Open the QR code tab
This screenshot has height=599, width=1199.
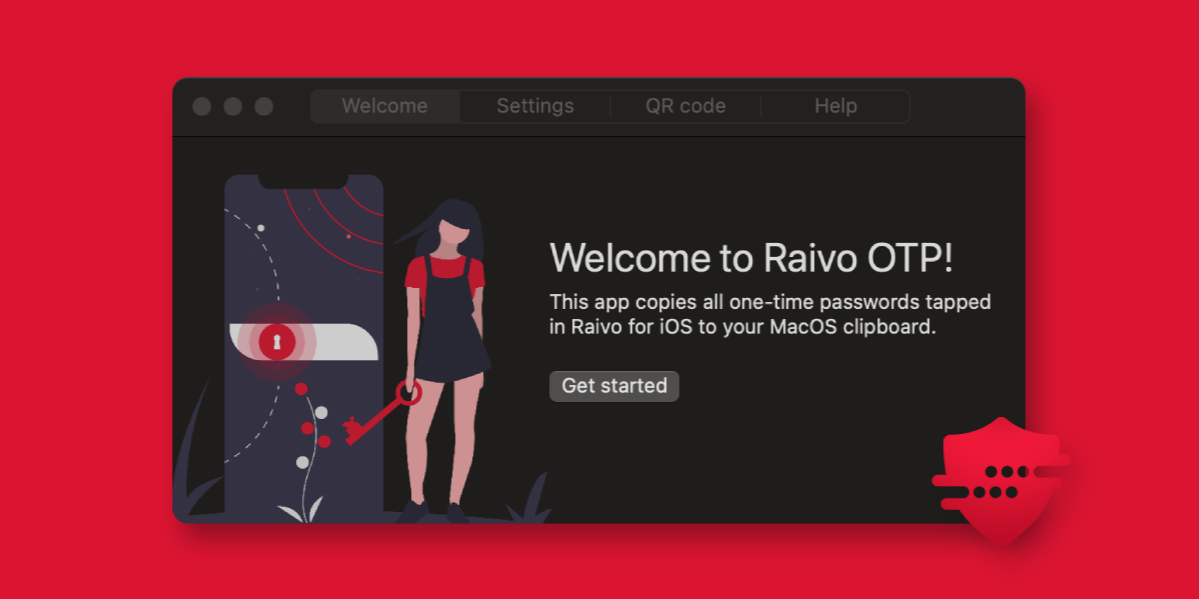click(686, 105)
